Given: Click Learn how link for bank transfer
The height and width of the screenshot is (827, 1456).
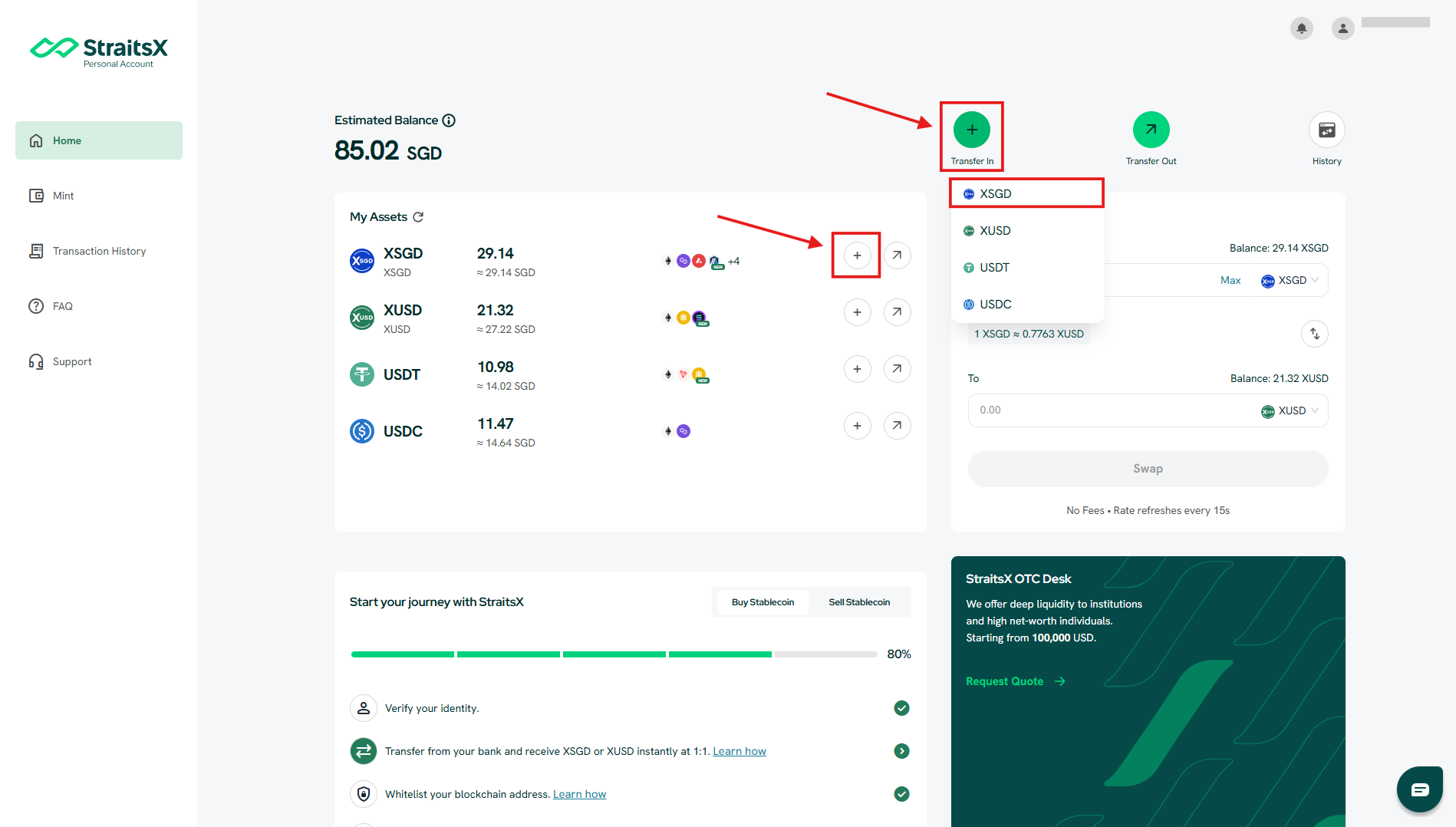Looking at the screenshot, I should point(740,751).
